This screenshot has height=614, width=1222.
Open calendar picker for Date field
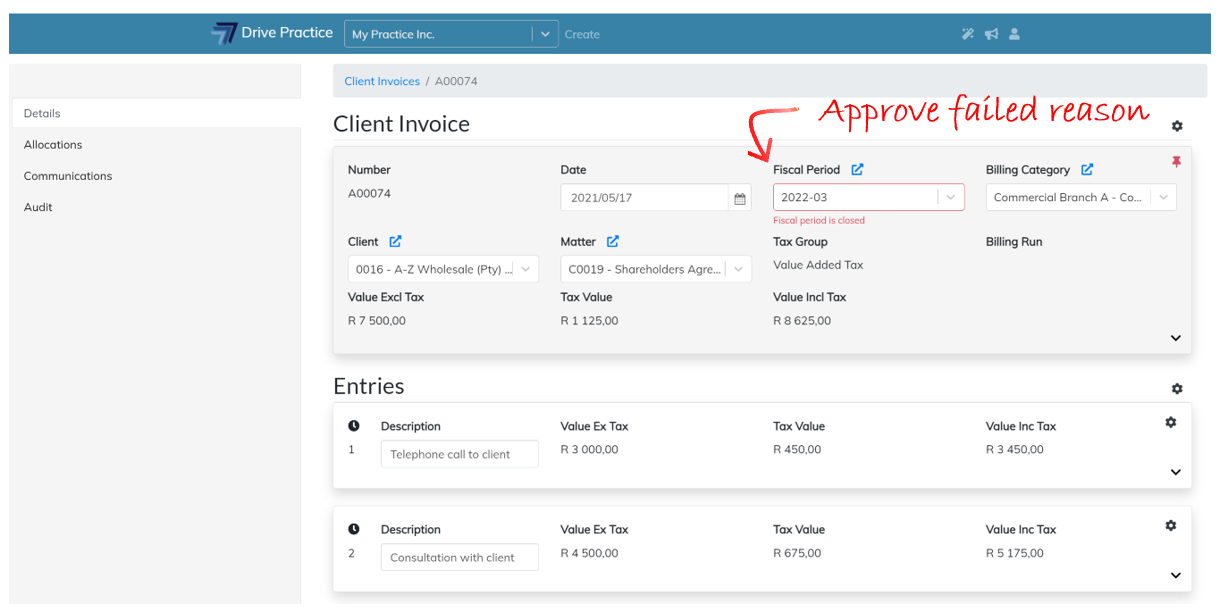740,198
